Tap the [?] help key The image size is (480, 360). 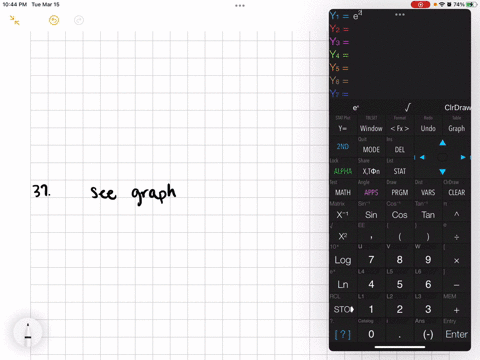point(343,334)
